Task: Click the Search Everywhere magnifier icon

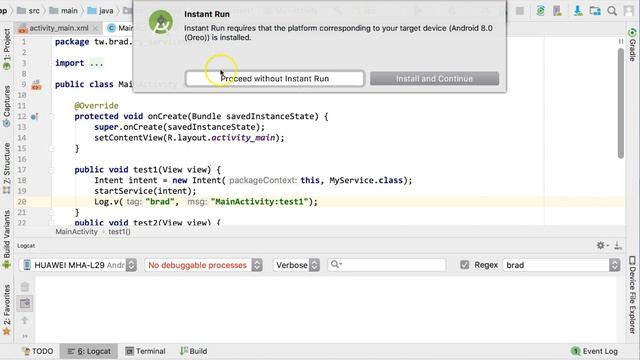Action: [x=612, y=11]
